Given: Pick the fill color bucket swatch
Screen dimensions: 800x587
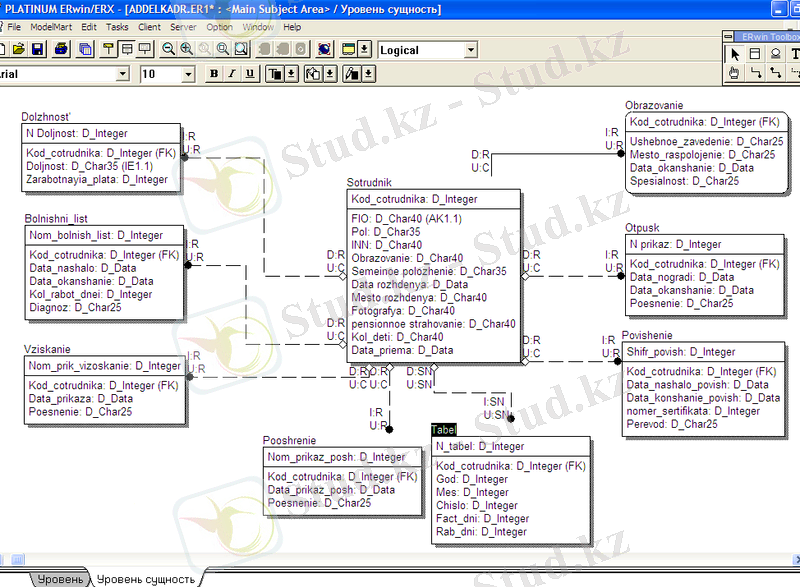Looking at the screenshot, I should point(314,74).
